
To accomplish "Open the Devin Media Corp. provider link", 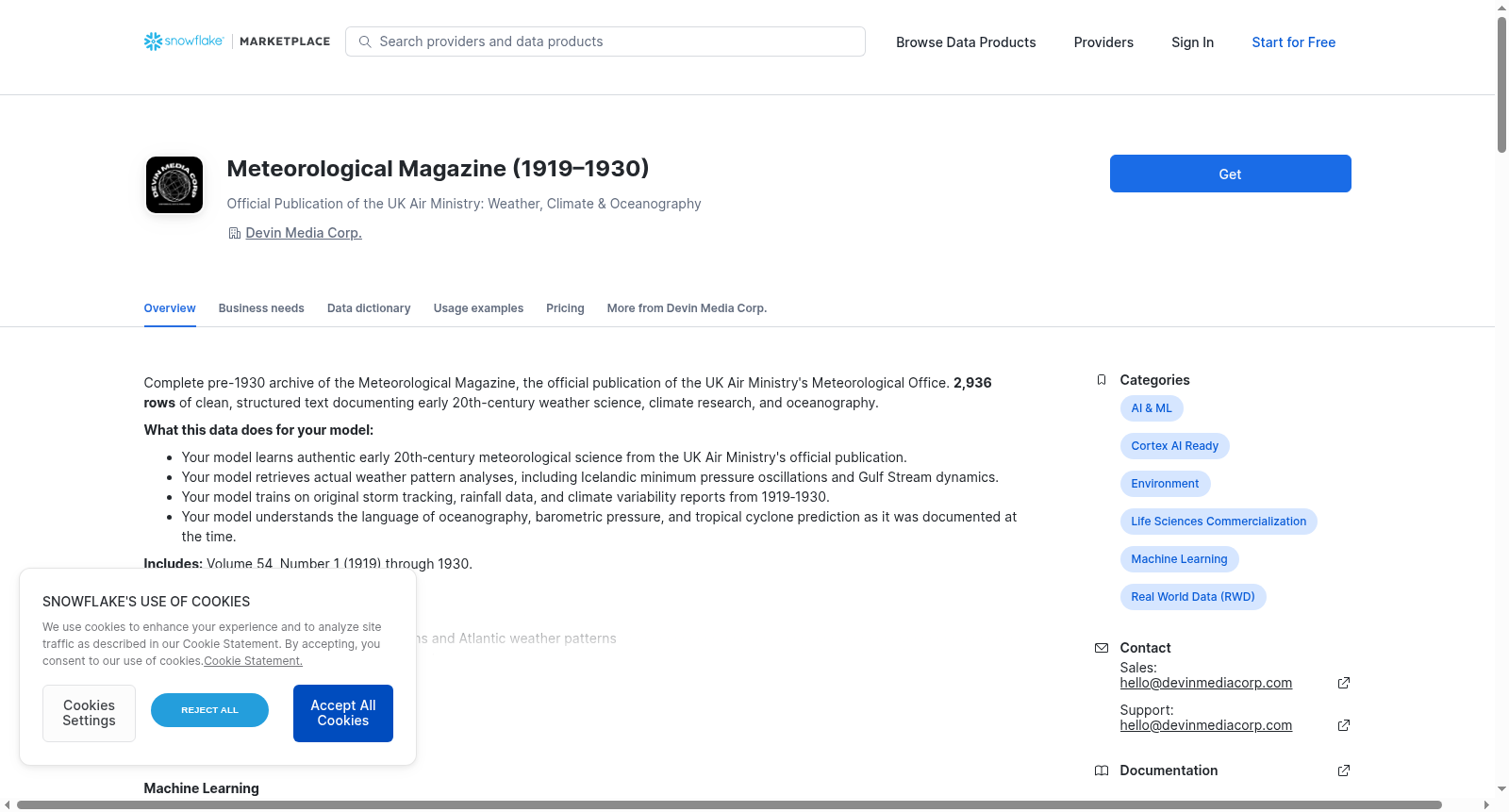I will (x=304, y=233).
